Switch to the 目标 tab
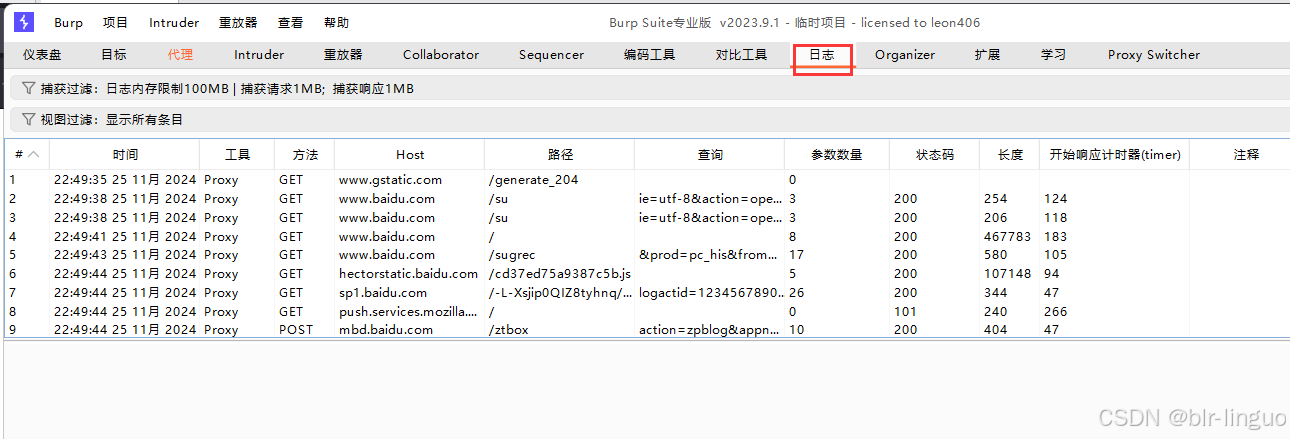Viewport: 1290px width, 439px height. (114, 55)
